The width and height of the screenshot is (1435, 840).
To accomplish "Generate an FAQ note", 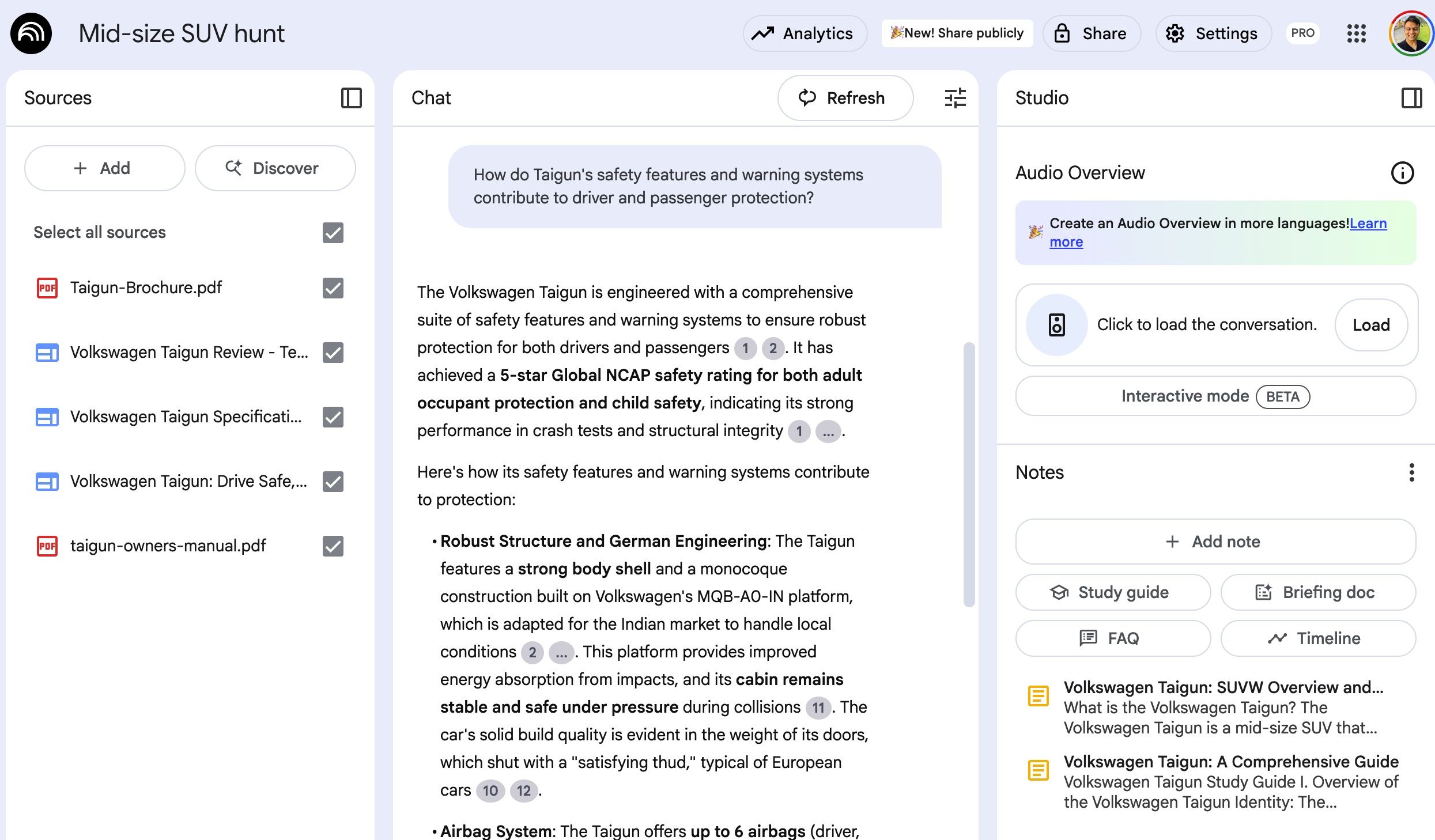I will coord(1113,638).
